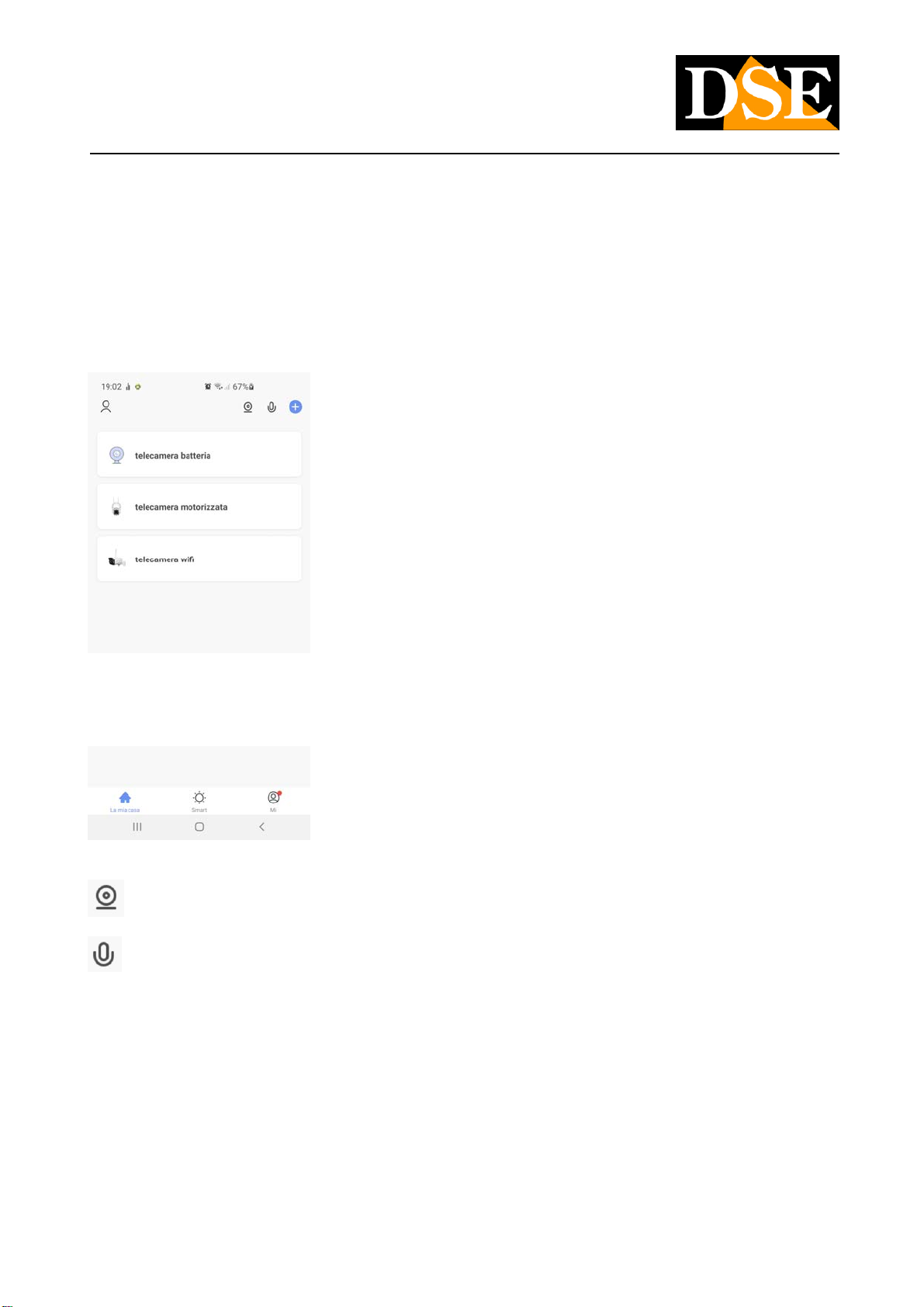The image size is (924, 1307).
Task: Tap the 67% battery indicator in status bar
Action: pyautogui.click(x=244, y=386)
